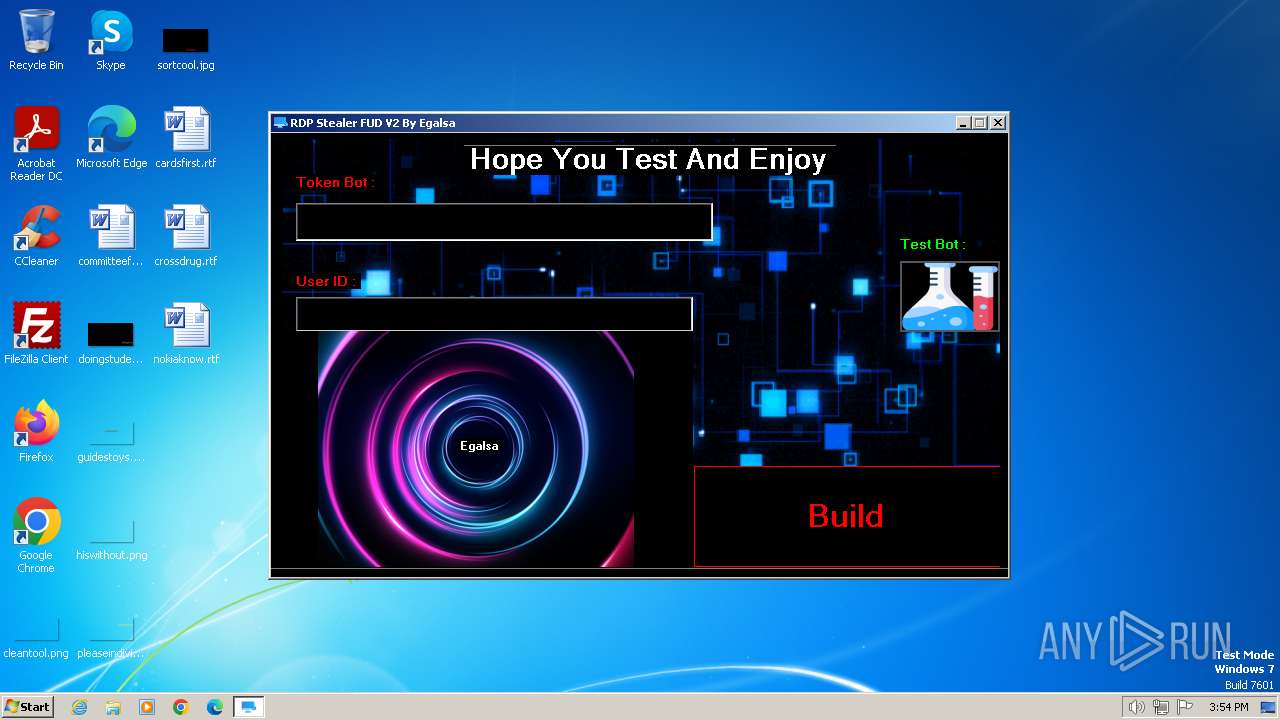Select the nokiaknow.rtf desktop file
The image size is (1280, 720).
186,334
